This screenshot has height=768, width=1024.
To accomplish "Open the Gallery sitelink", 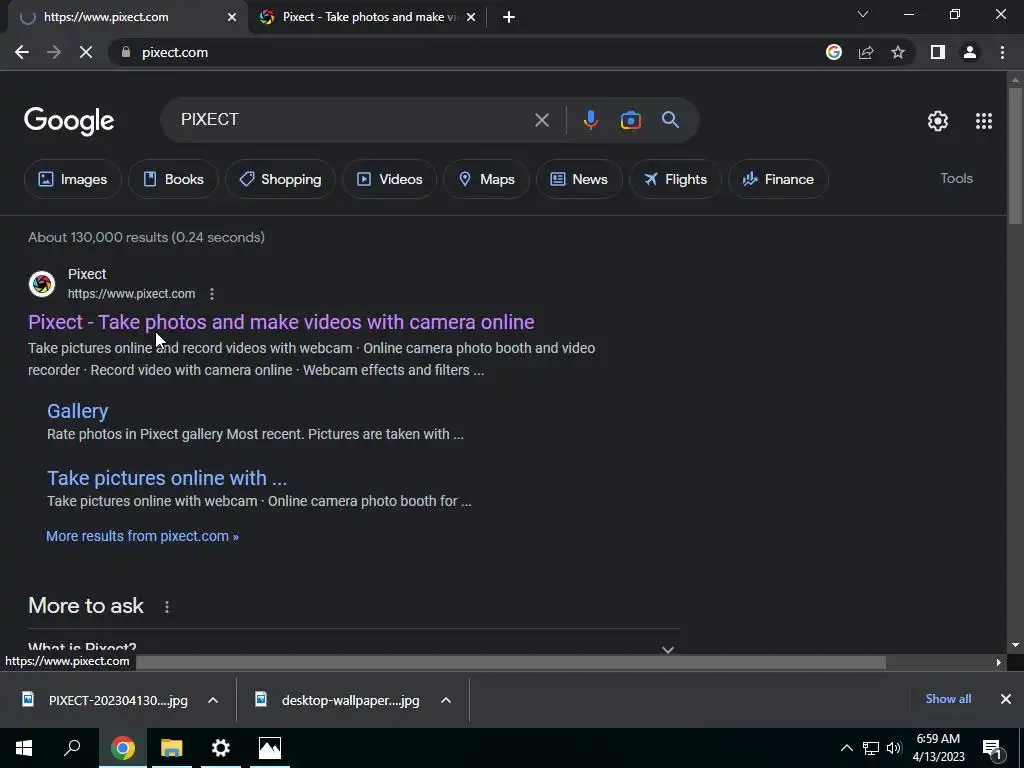I will pos(78,411).
